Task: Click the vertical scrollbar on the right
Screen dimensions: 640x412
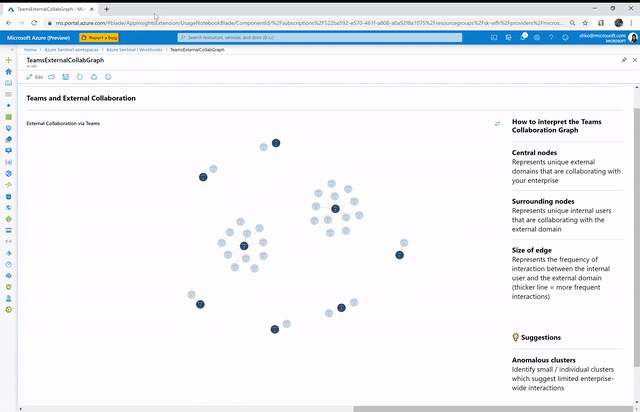Action: [x=637, y=237]
